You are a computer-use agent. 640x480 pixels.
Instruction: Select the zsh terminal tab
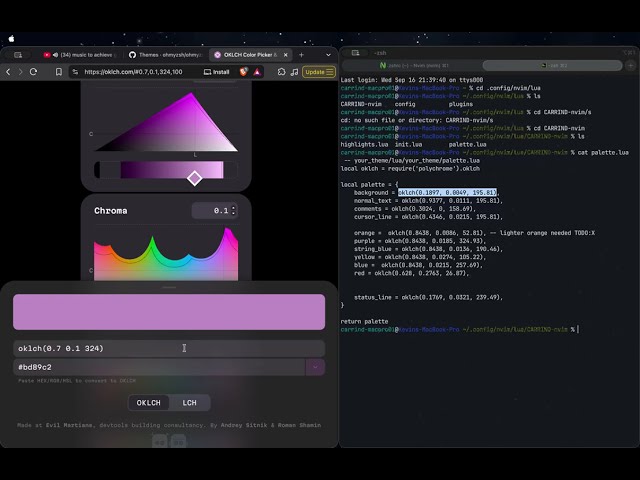[x=553, y=65]
